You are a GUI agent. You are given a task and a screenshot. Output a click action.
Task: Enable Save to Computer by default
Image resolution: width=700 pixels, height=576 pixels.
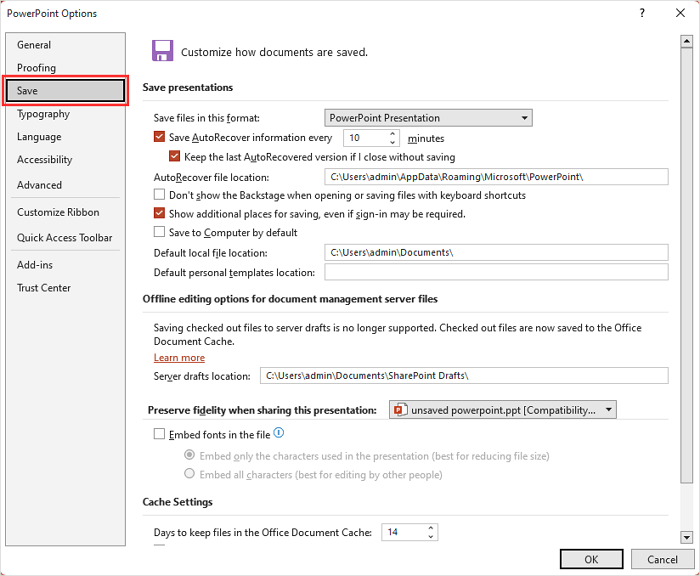160,232
